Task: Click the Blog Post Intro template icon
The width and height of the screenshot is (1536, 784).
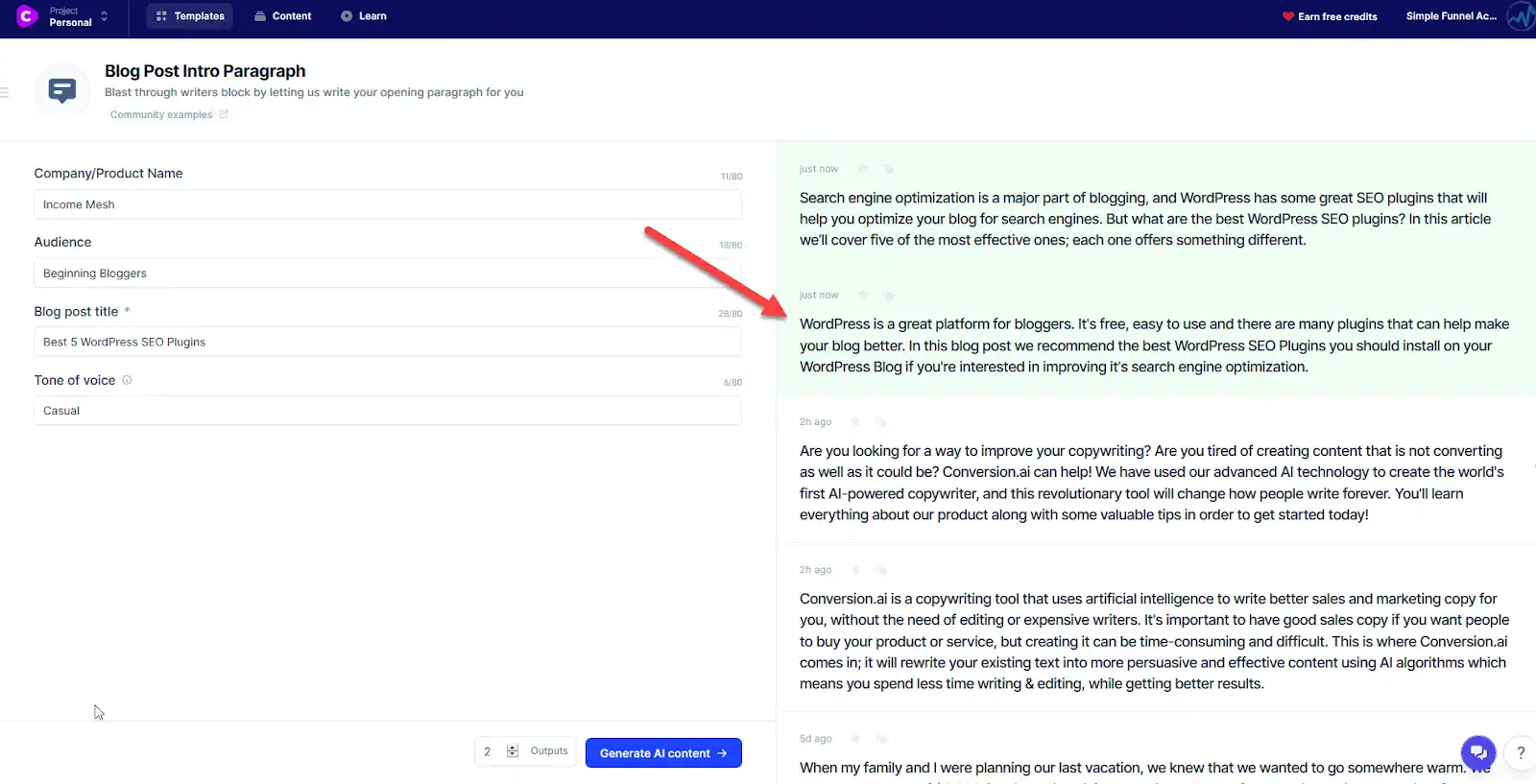Action: [62, 91]
